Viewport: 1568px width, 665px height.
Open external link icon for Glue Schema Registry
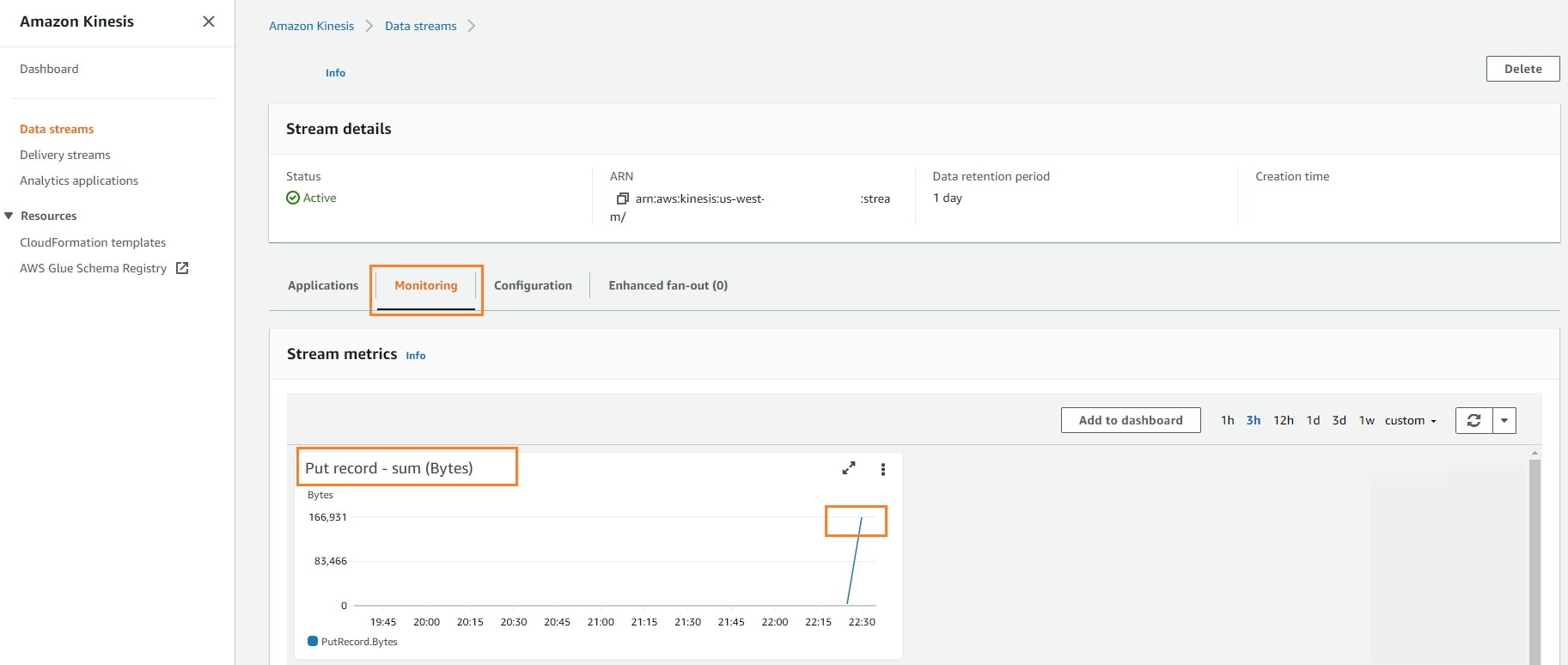point(182,268)
